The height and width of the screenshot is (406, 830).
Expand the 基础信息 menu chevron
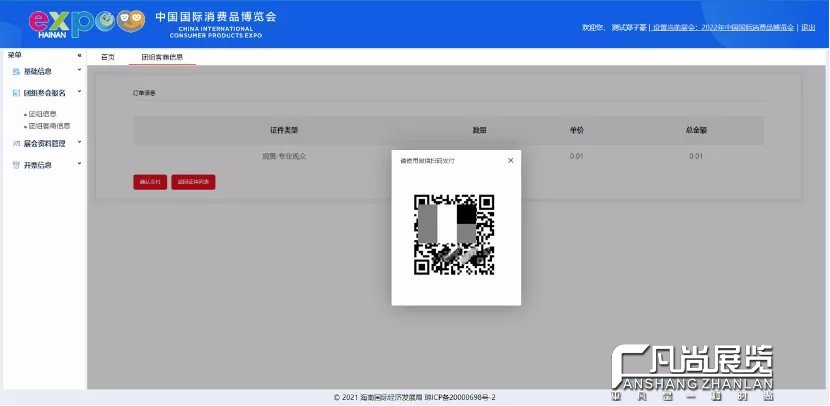point(80,71)
